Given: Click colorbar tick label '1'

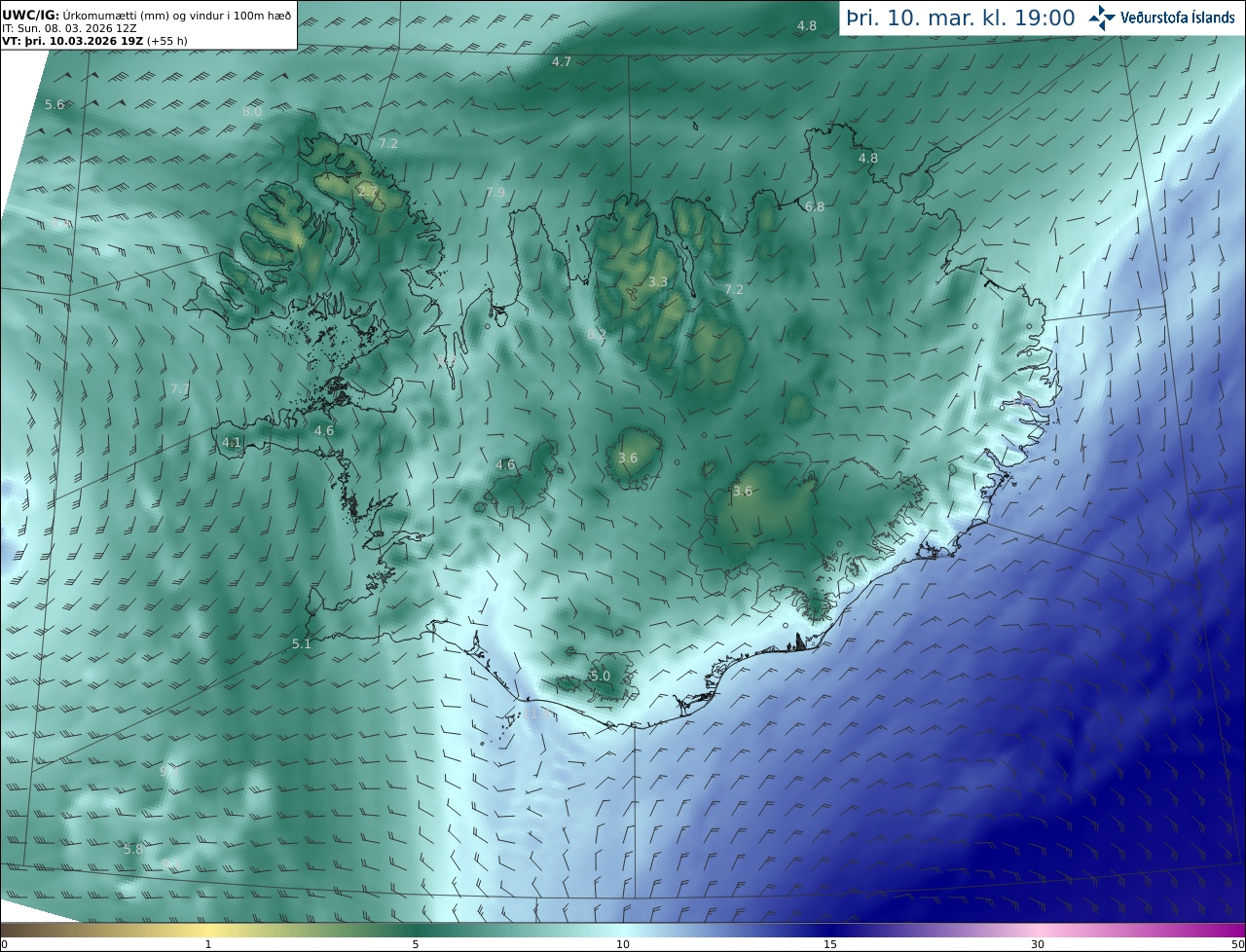Looking at the screenshot, I should click(x=208, y=944).
